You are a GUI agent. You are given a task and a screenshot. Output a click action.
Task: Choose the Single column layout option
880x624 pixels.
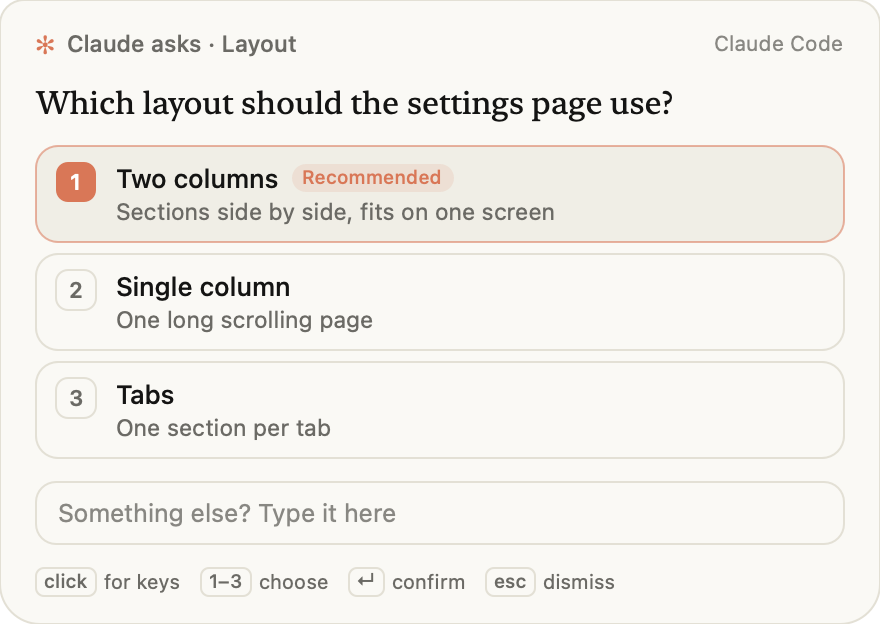point(440,302)
